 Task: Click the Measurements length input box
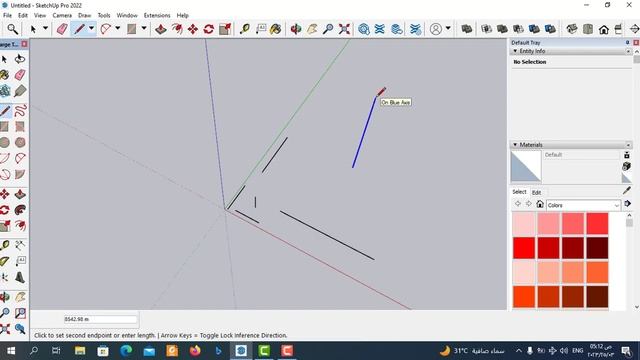tap(100, 319)
